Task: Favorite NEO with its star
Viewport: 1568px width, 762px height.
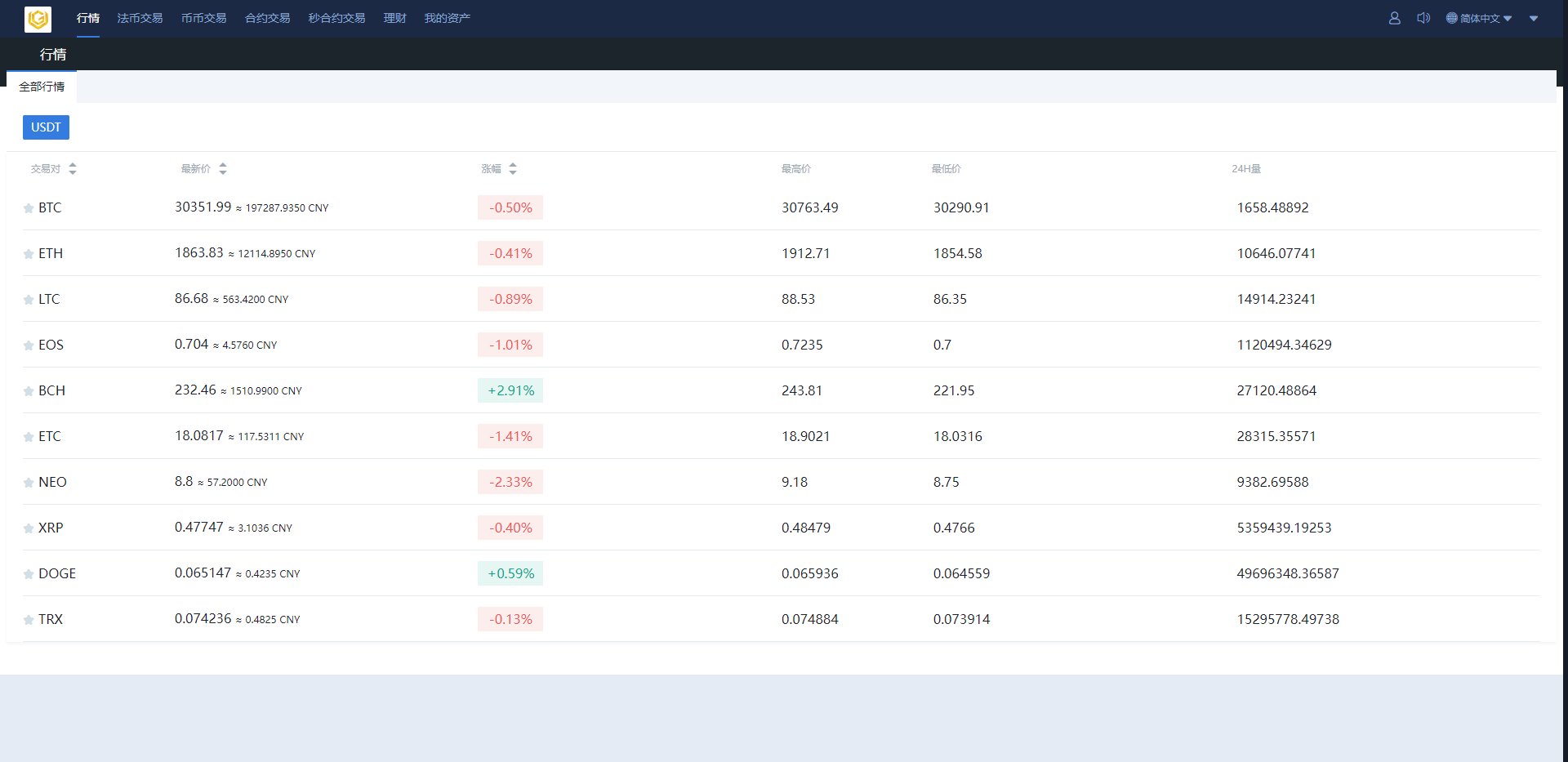Action: click(29, 483)
